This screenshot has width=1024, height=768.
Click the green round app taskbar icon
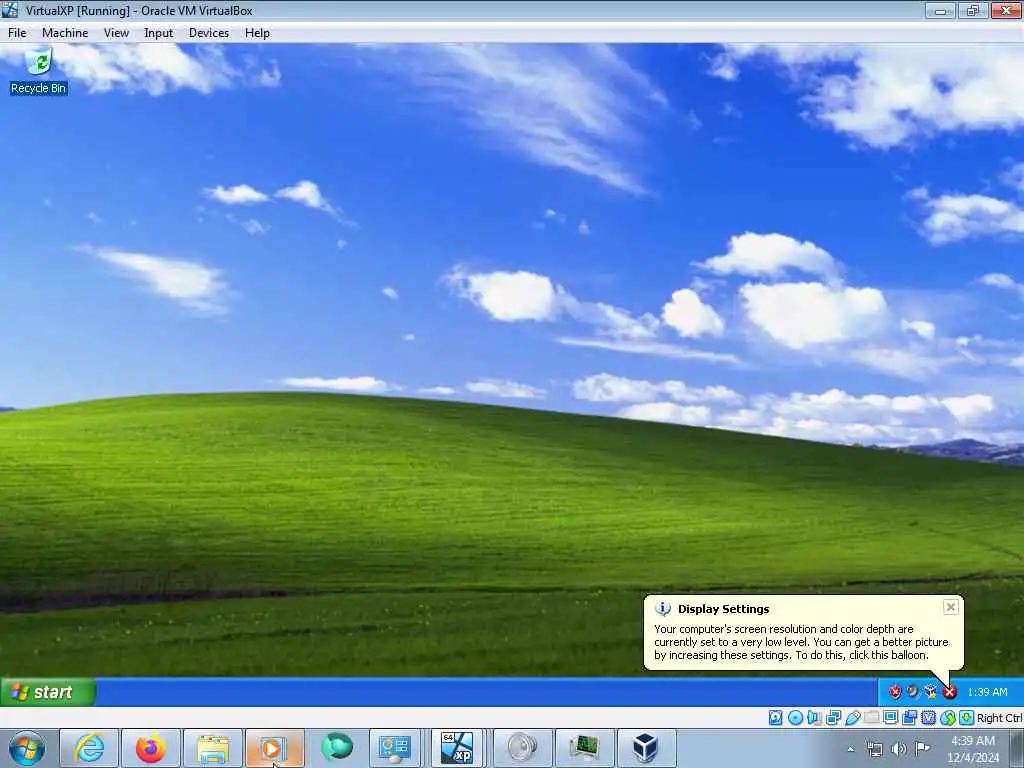pyautogui.click(x=336, y=748)
